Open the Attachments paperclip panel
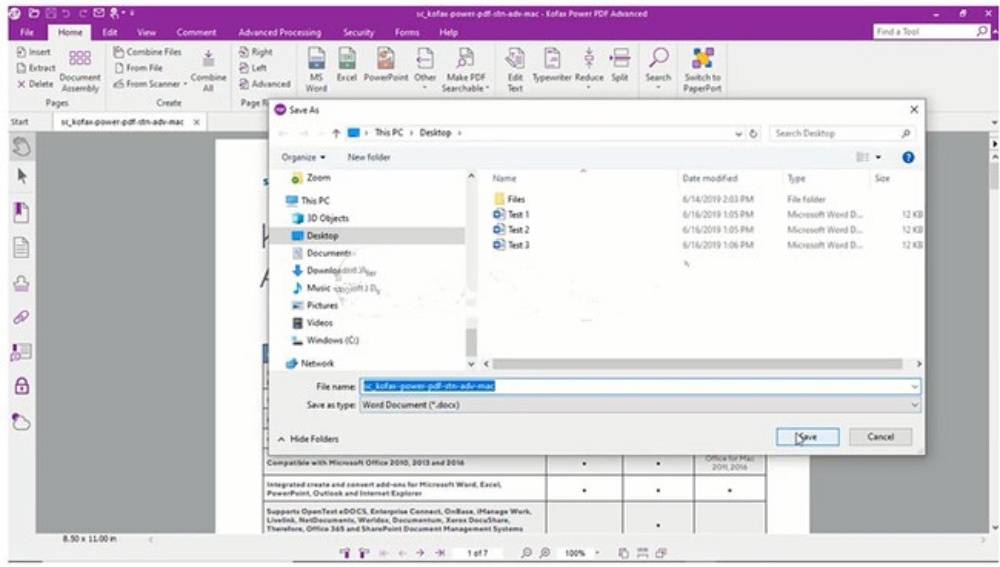The height and width of the screenshot is (567, 1000). click(x=21, y=317)
